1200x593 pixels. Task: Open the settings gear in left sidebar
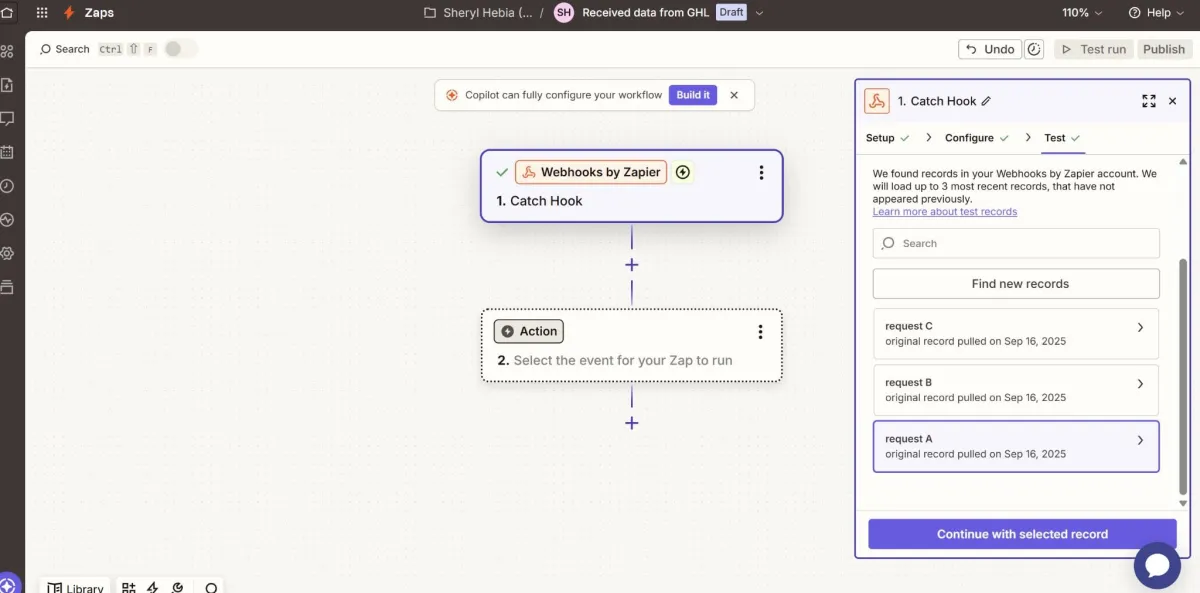click(x=7, y=253)
